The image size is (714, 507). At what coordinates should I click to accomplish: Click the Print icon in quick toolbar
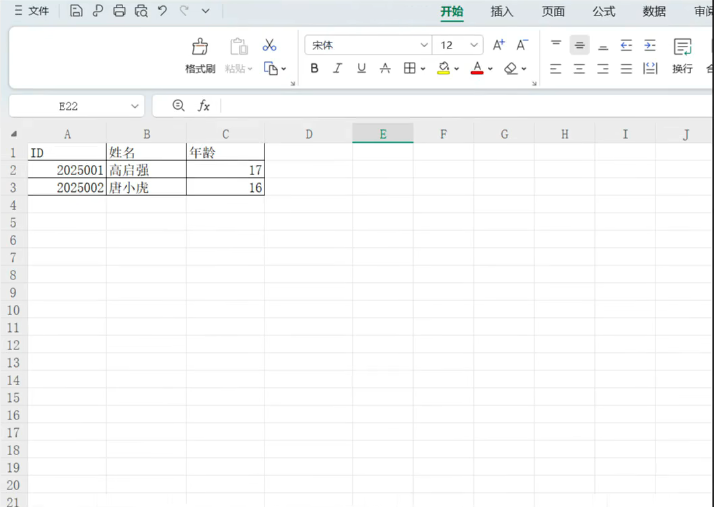pos(119,11)
